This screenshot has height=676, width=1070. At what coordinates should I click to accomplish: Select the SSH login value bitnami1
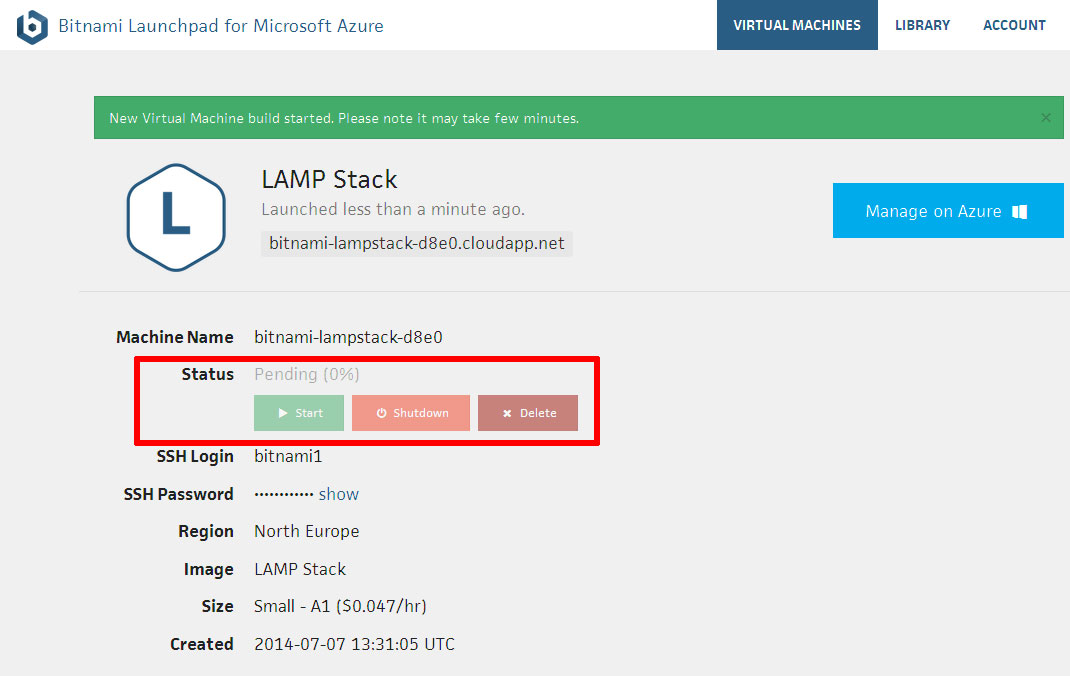tap(288, 456)
